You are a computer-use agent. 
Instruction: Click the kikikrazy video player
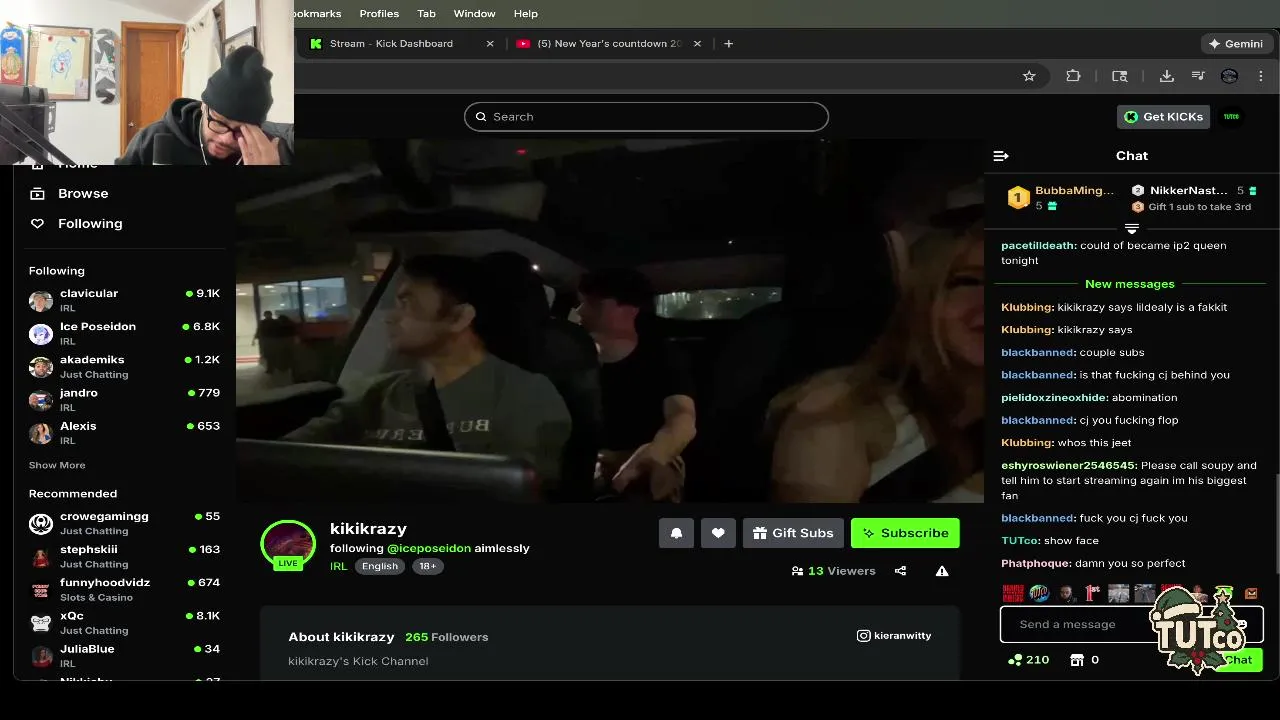[610, 320]
